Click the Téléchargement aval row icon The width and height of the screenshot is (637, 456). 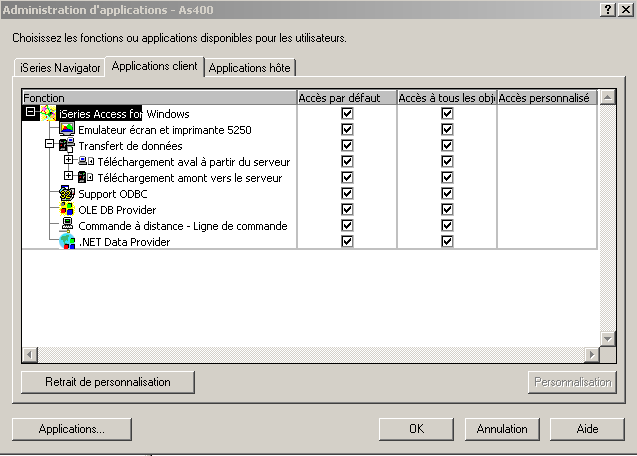click(86, 161)
